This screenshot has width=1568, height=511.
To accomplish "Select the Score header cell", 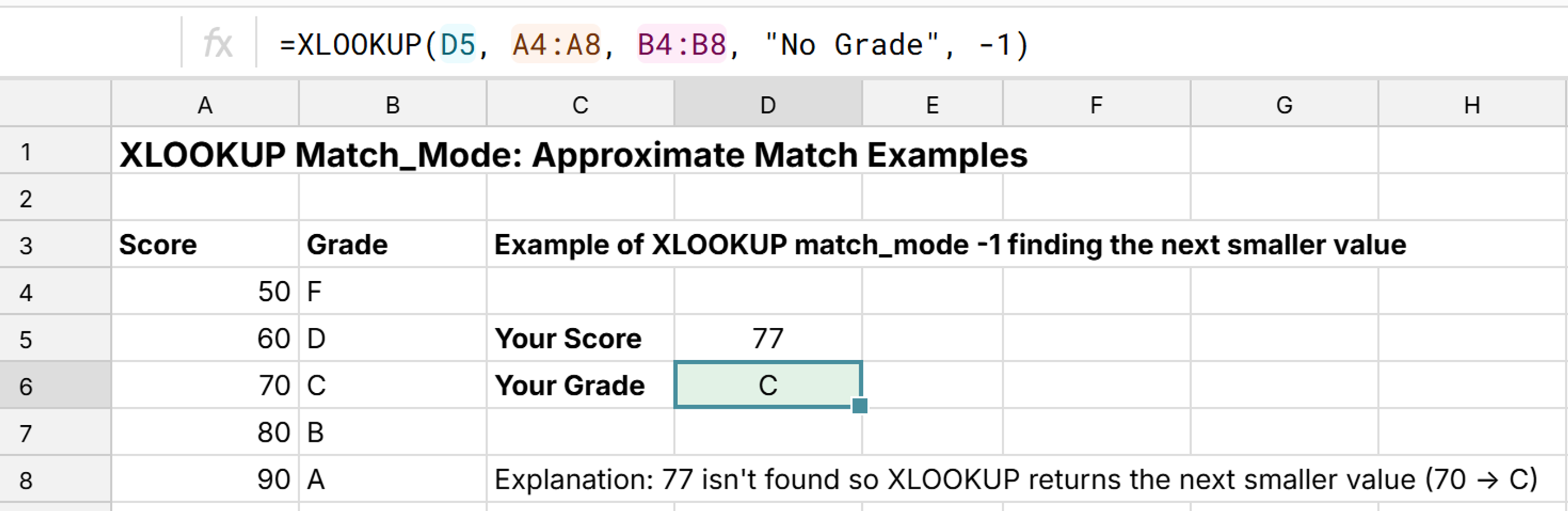I will [x=204, y=245].
